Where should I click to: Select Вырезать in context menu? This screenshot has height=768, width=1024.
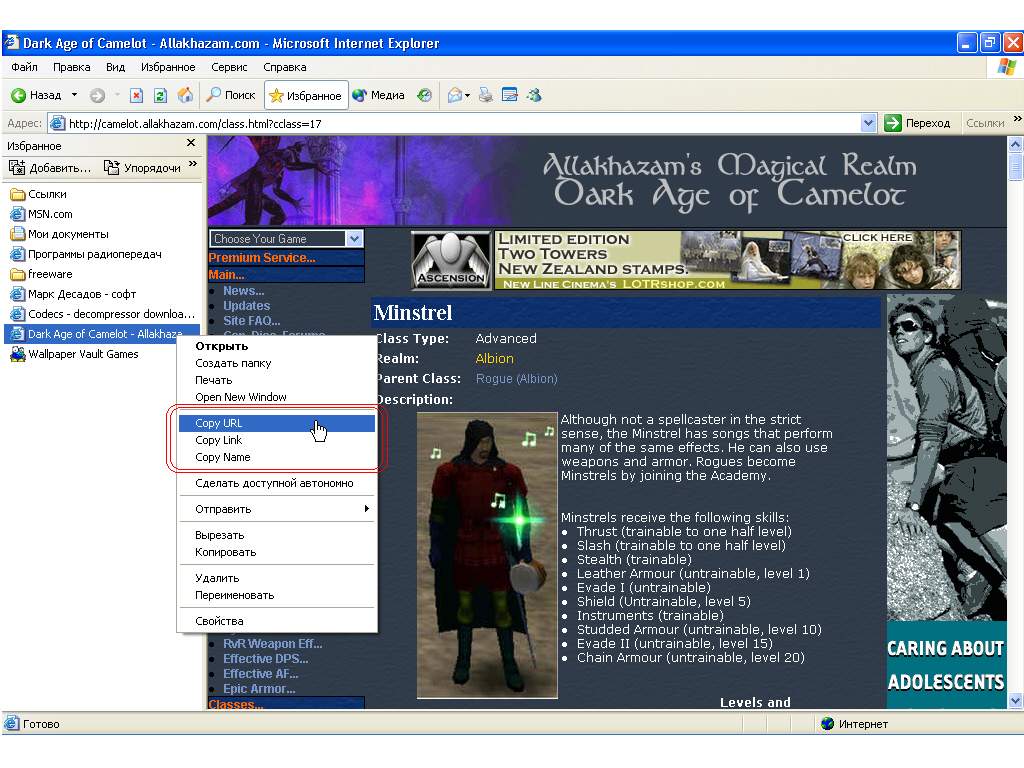277,535
